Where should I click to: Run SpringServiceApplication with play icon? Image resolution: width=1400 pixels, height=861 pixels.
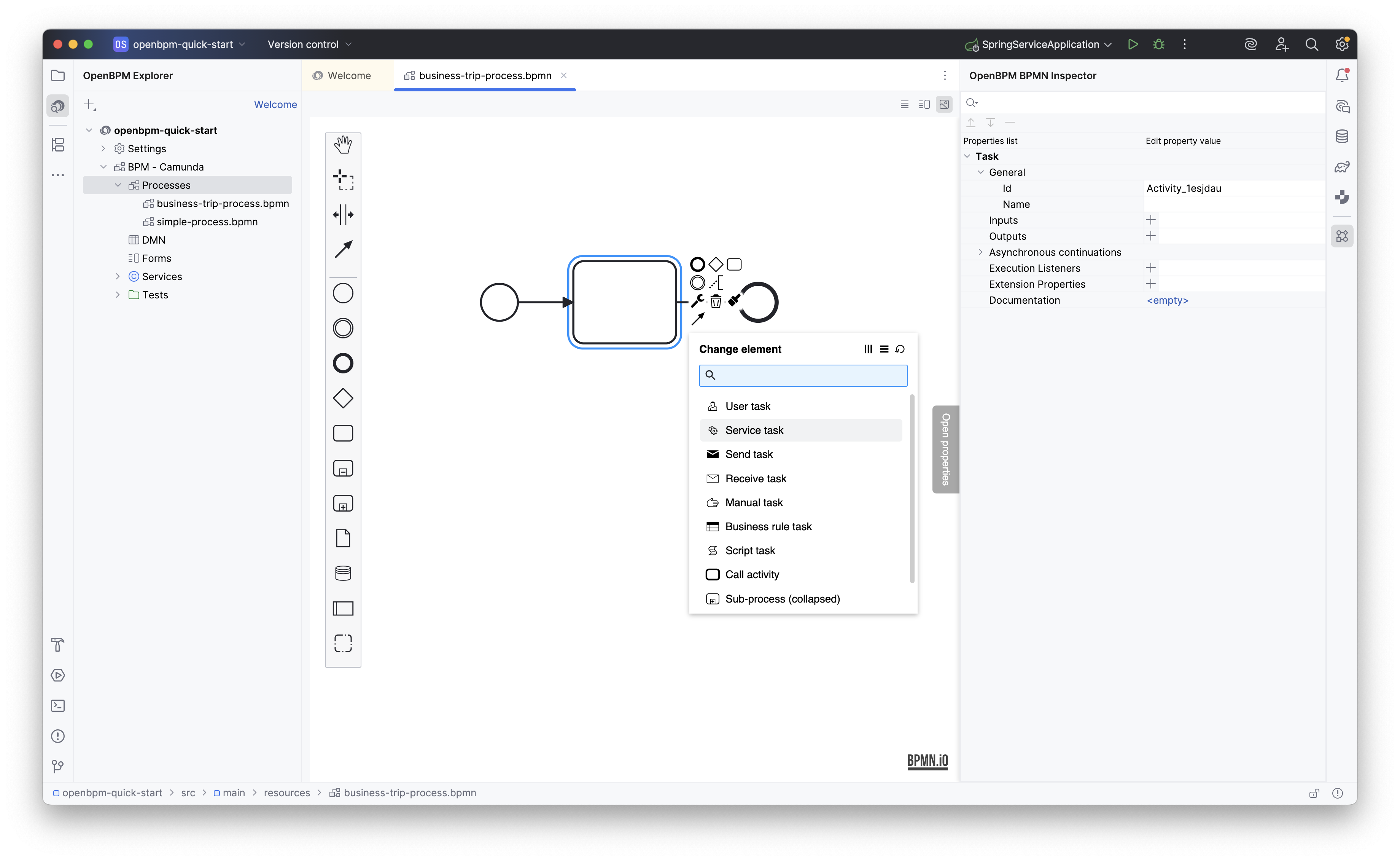click(x=1133, y=45)
